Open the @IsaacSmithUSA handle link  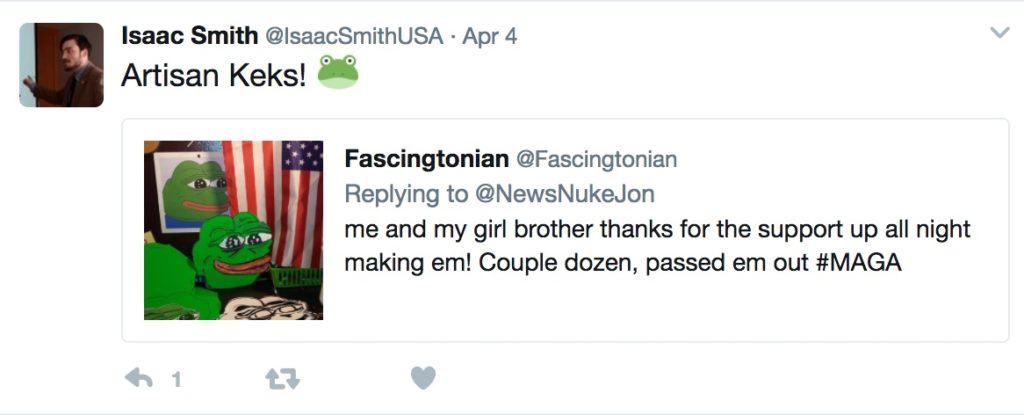pos(352,36)
